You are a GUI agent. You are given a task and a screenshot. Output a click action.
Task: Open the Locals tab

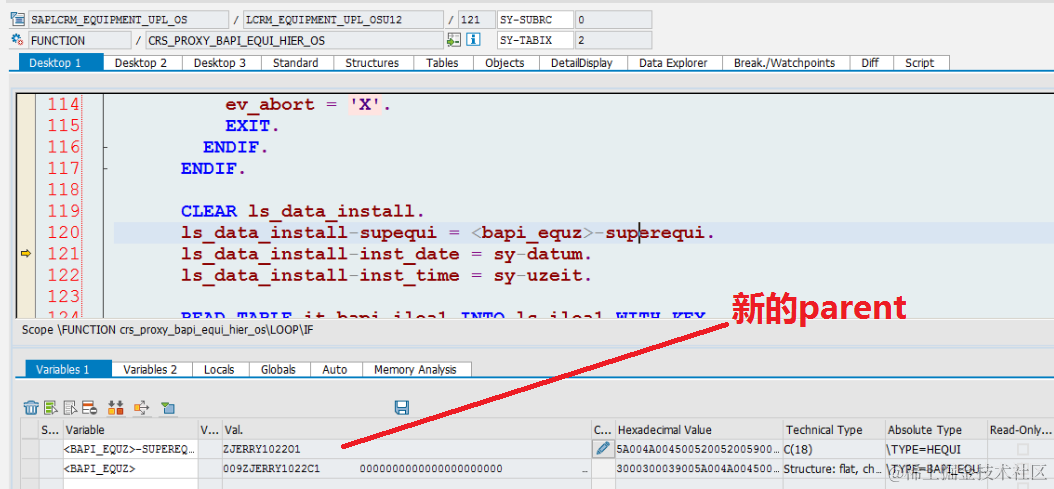pos(219,369)
